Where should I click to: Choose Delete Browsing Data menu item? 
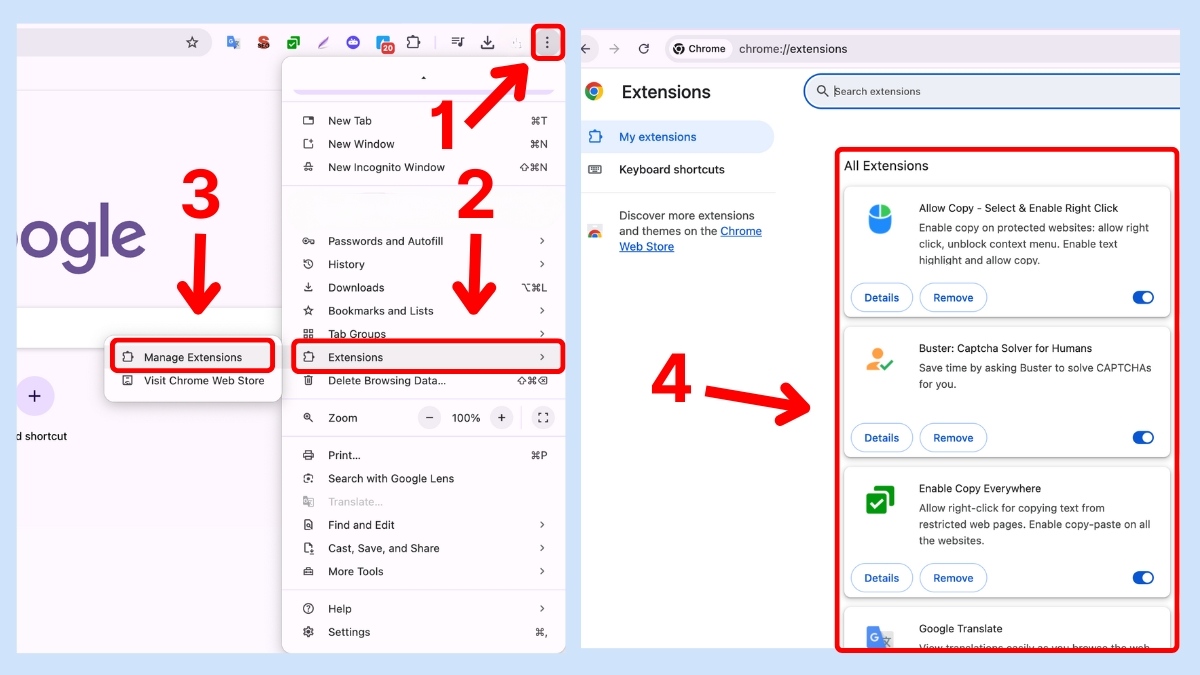(424, 380)
